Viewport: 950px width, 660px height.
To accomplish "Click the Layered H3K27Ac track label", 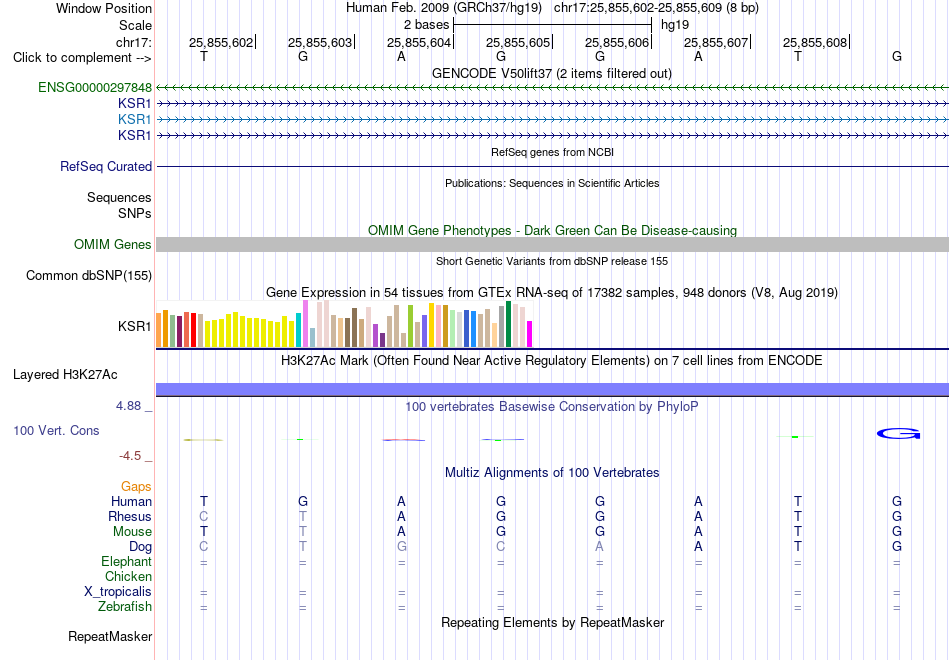I will point(65,375).
